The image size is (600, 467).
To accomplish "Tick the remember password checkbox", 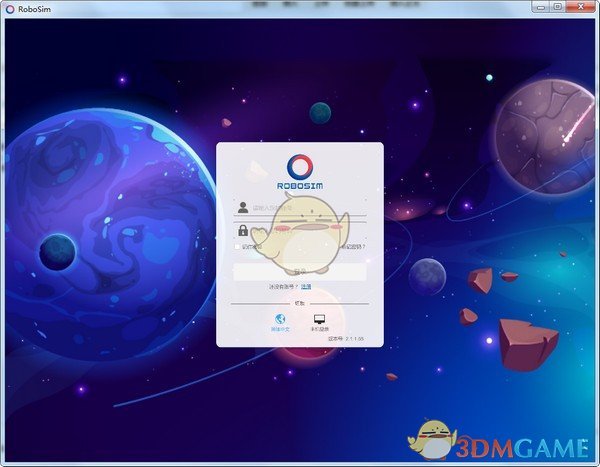I will tap(237, 247).
